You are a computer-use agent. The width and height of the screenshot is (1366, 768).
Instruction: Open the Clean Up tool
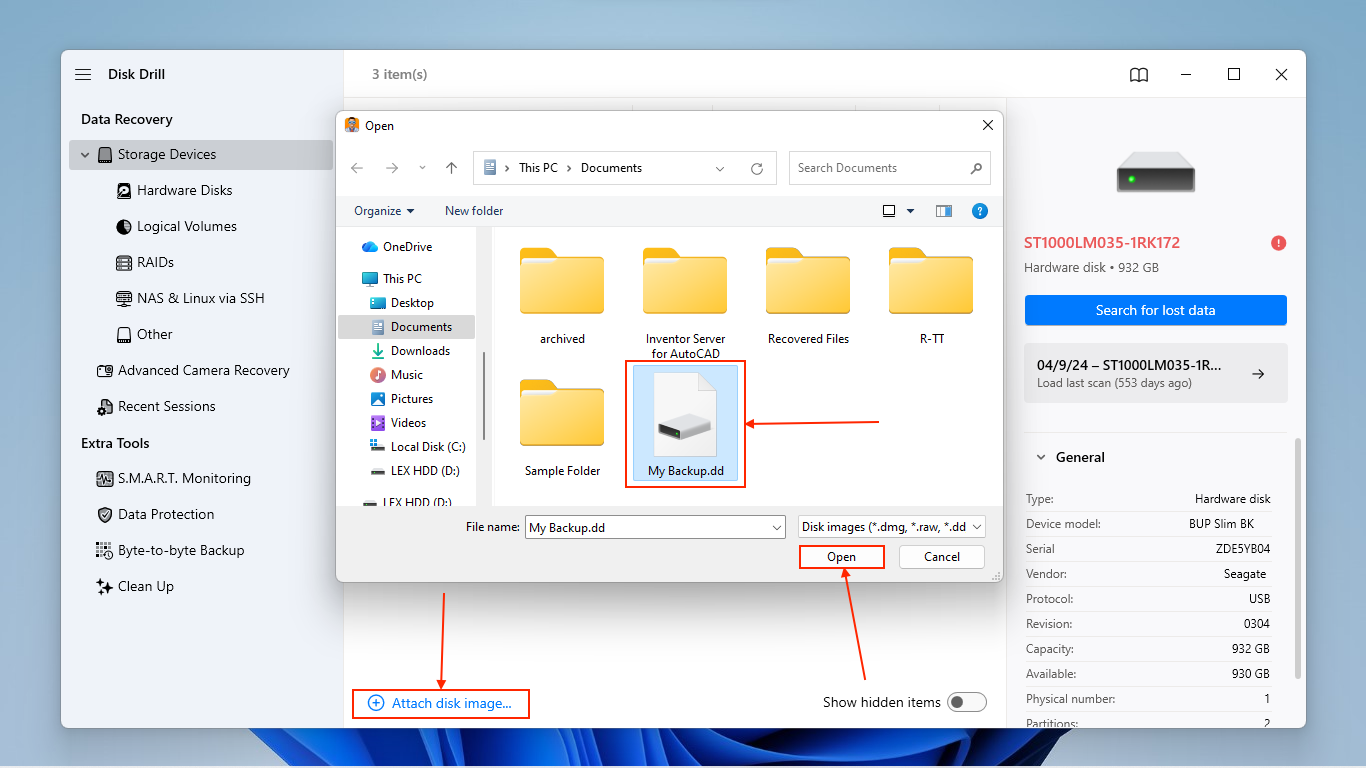pyautogui.click(x=146, y=586)
